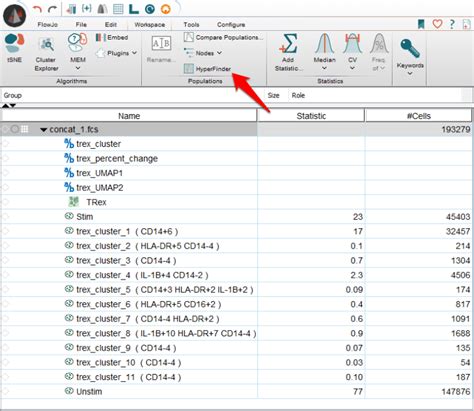Open the table editor grid icon
The image size is (474, 411).
tap(118, 9)
